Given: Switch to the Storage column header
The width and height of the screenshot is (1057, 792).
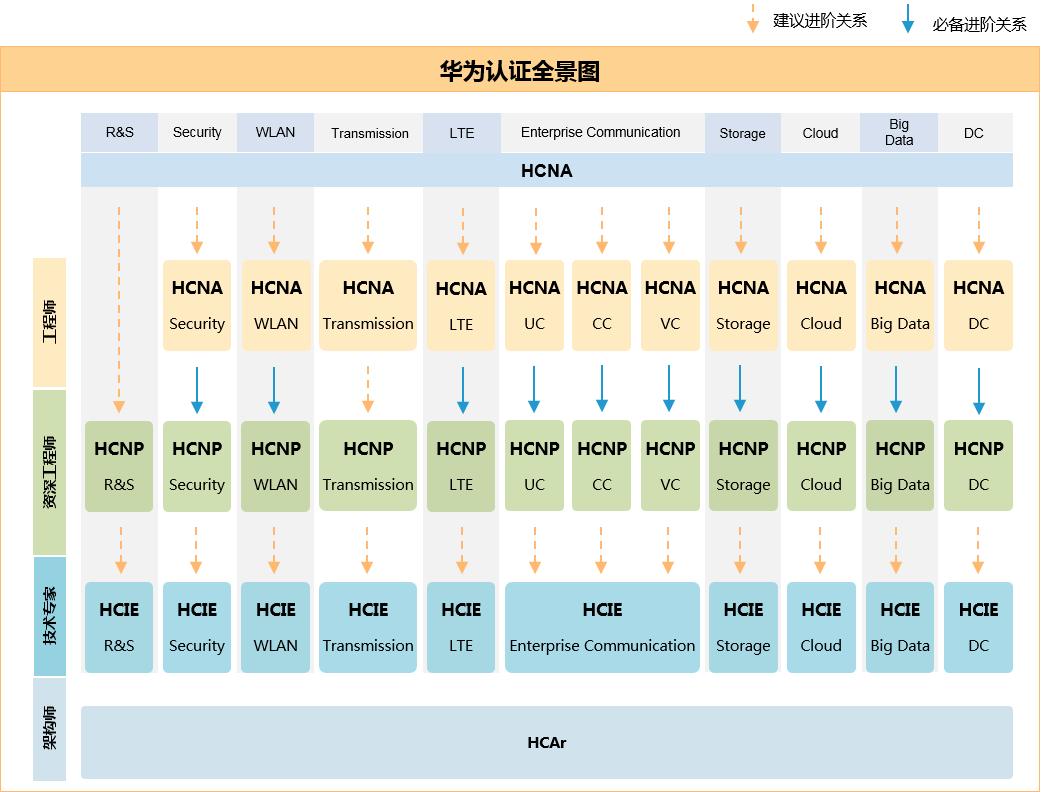Looking at the screenshot, I should tap(742, 132).
